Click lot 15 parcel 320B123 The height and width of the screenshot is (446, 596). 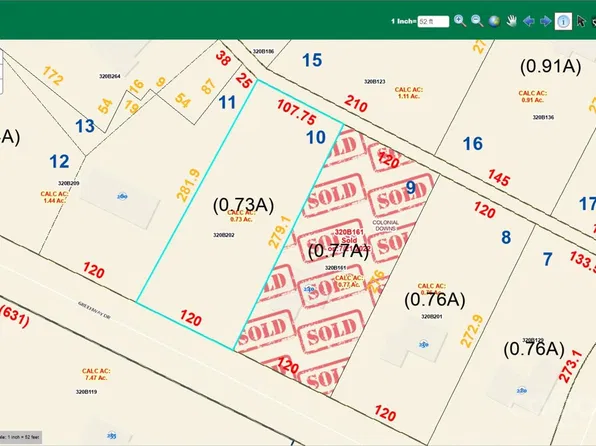pos(374,81)
